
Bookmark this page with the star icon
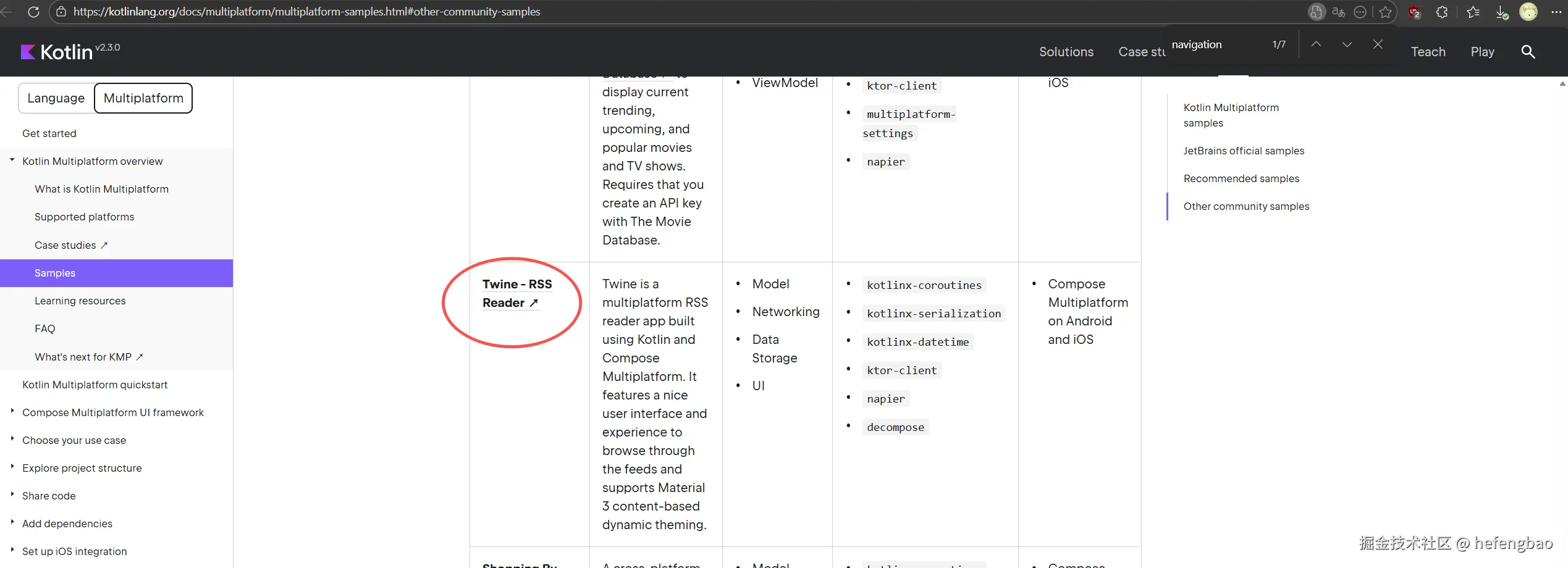tap(1386, 12)
